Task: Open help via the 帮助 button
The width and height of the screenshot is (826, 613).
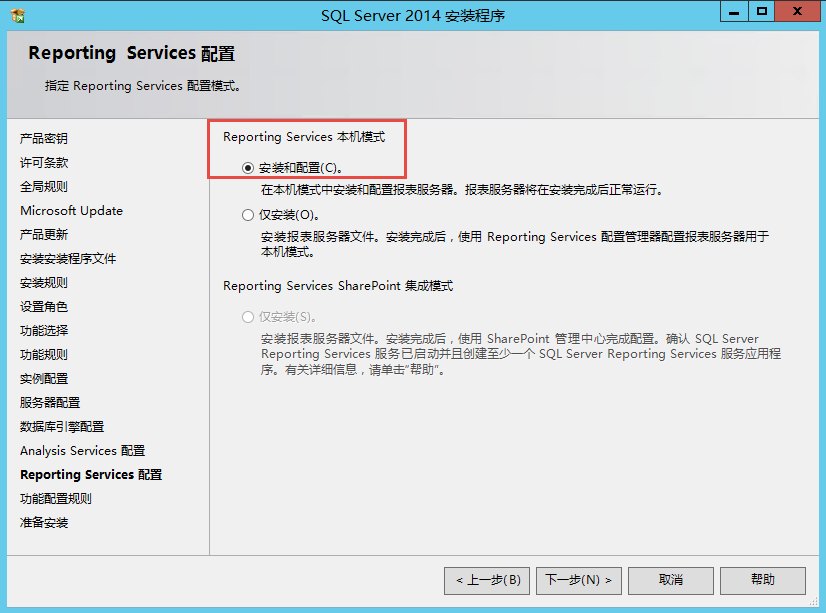Action: click(x=763, y=580)
